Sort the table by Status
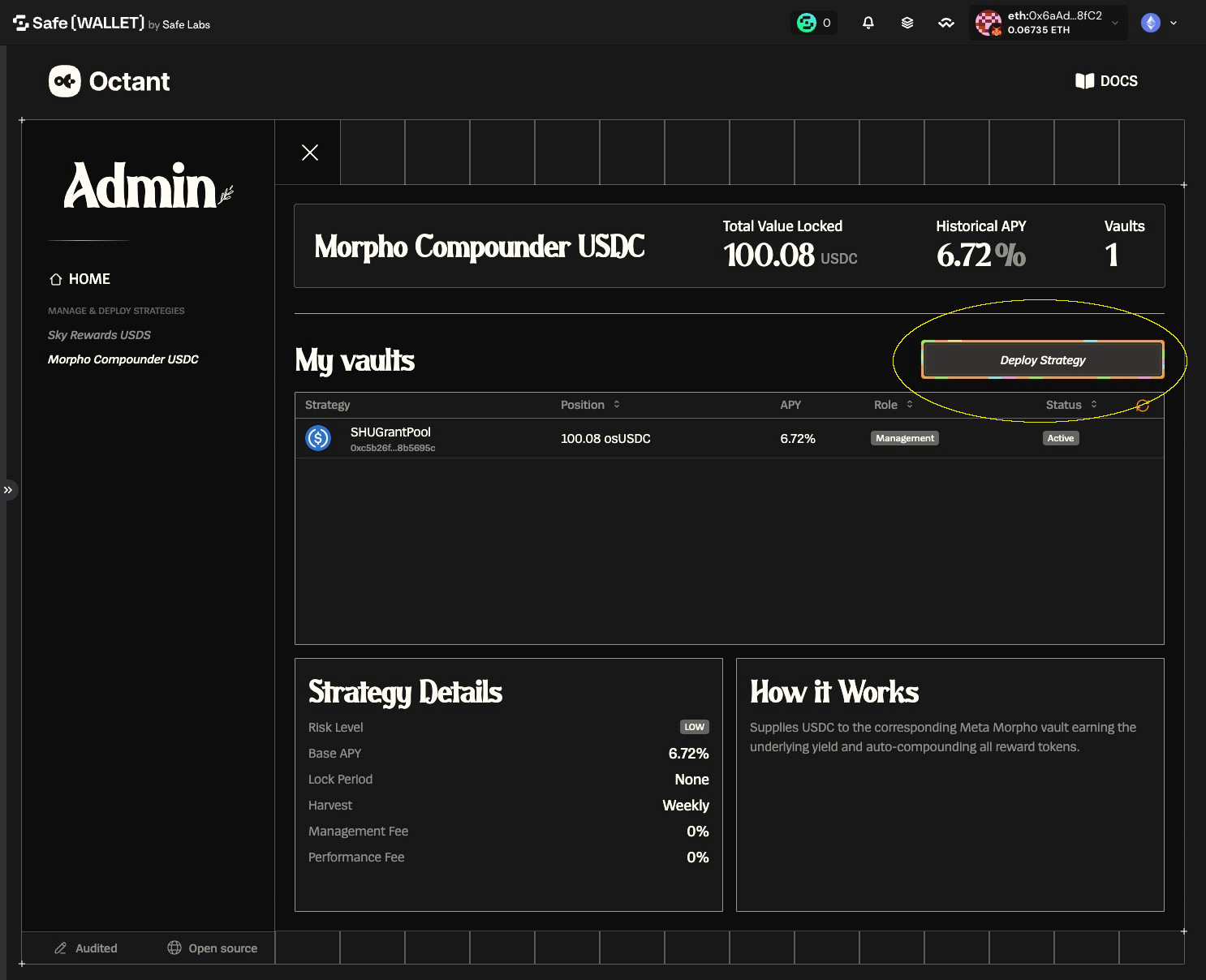This screenshot has width=1206, height=980. 1071,405
